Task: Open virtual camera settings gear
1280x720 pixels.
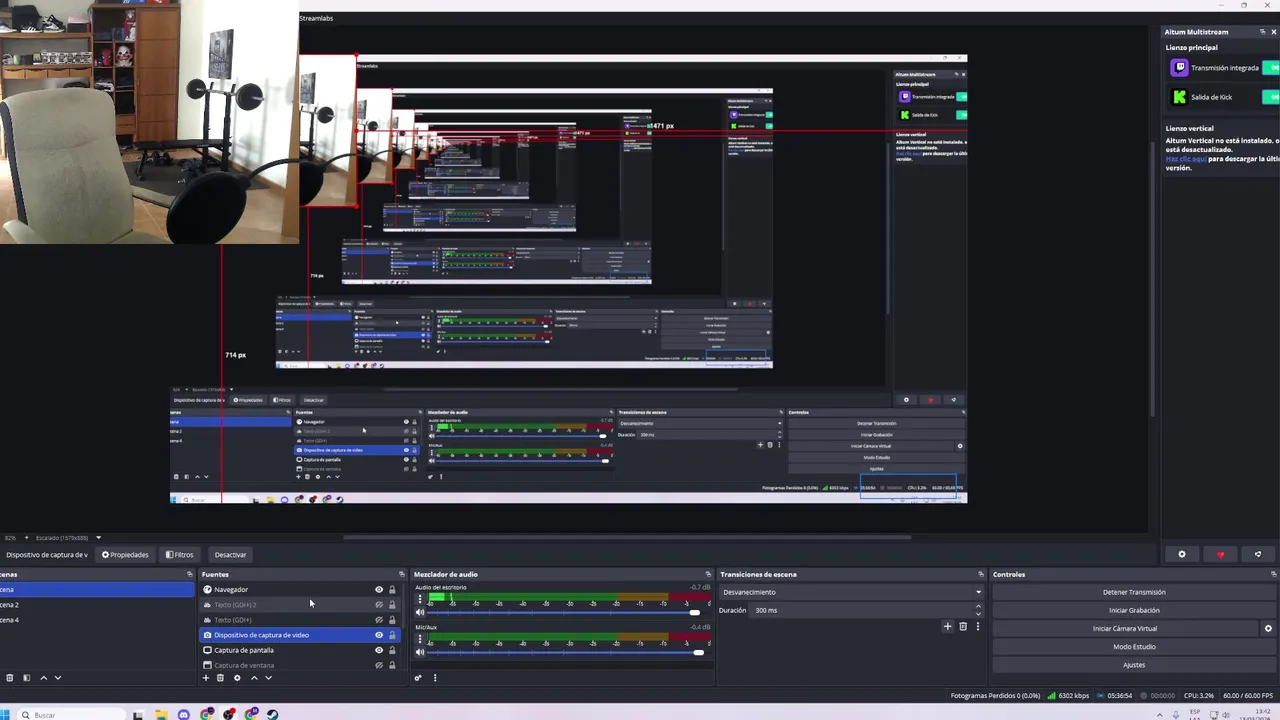Action: coord(1268,629)
